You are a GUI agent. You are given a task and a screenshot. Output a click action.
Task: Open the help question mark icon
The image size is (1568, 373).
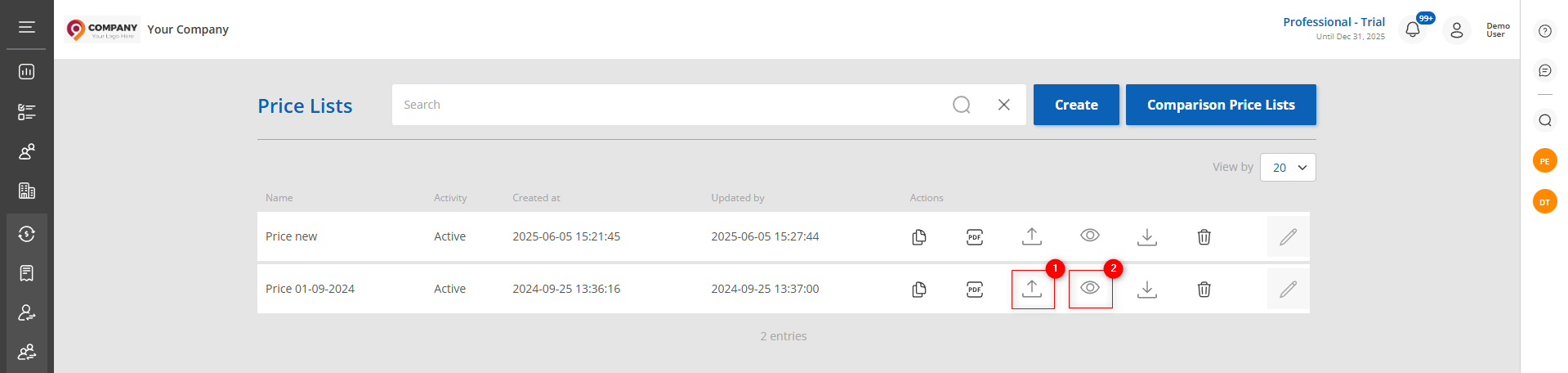coord(1544,31)
